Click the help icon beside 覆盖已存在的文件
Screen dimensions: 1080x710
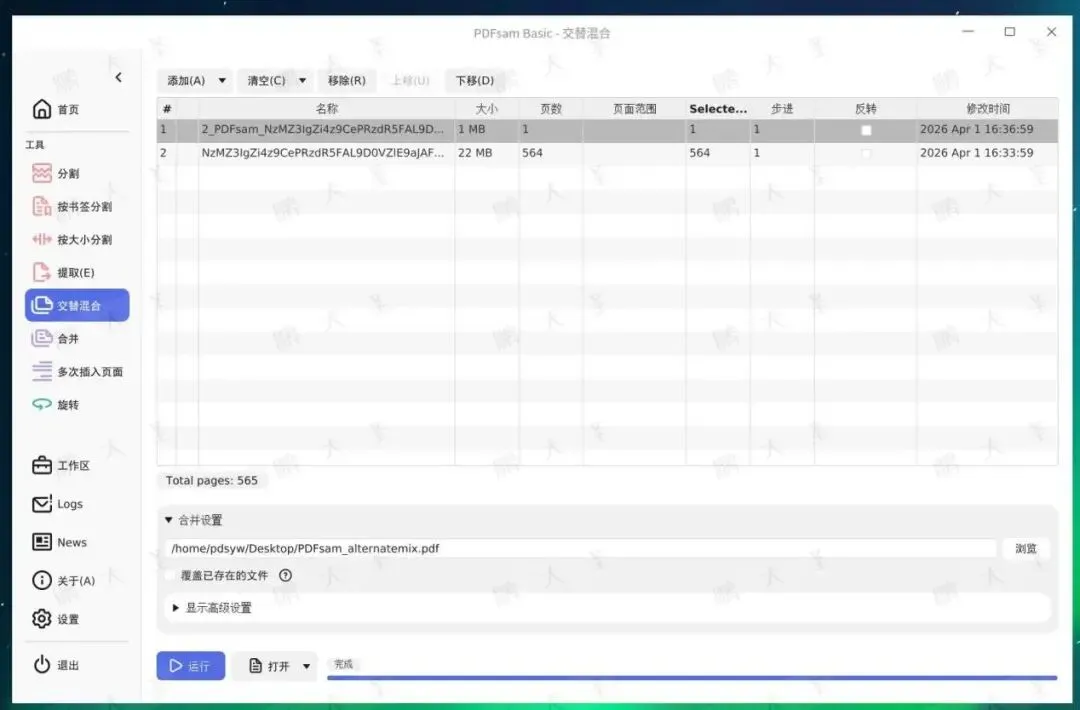(285, 575)
